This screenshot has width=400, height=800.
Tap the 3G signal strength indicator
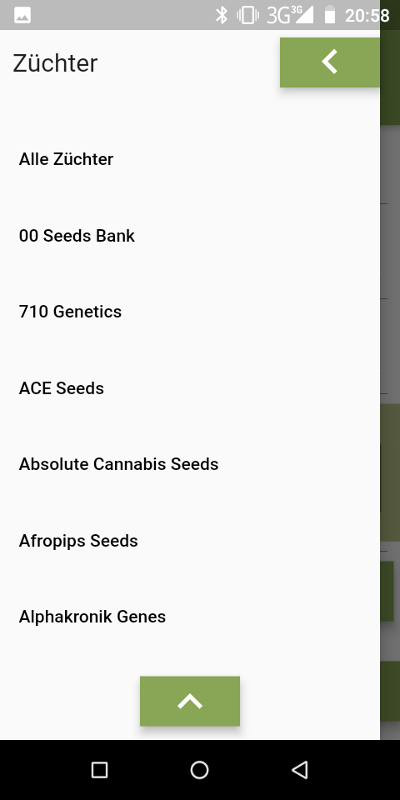(x=290, y=15)
